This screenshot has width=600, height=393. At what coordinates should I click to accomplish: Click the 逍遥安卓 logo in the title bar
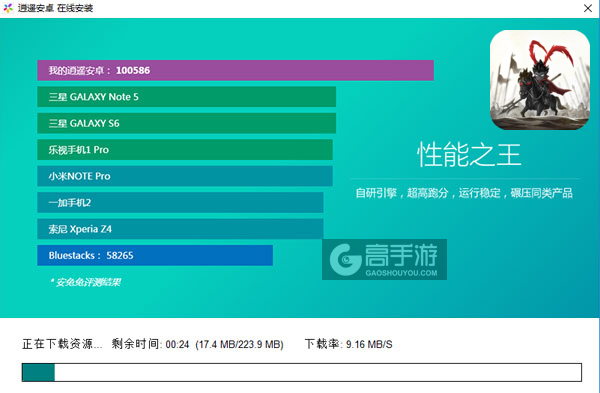coord(8,8)
